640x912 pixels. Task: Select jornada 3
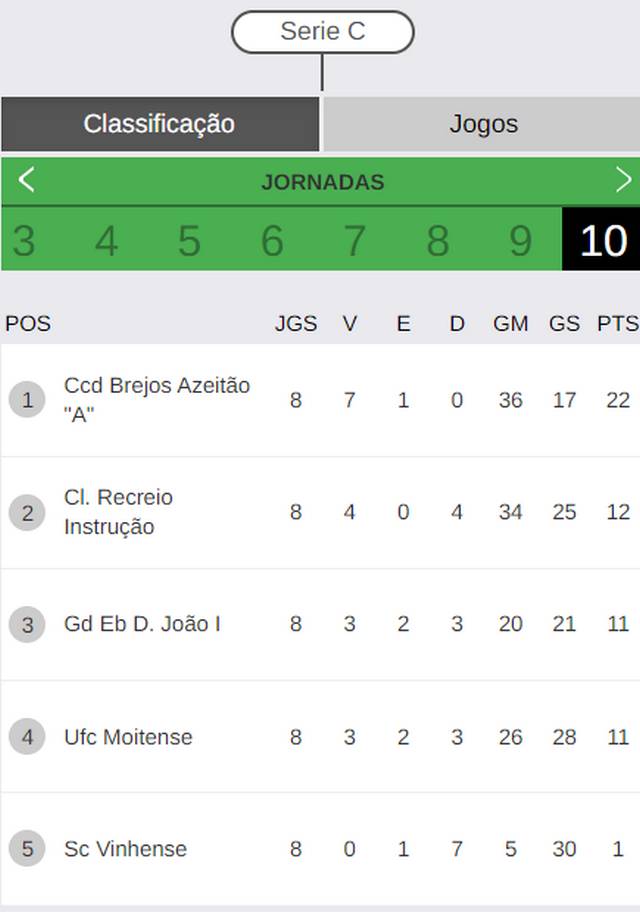24,240
